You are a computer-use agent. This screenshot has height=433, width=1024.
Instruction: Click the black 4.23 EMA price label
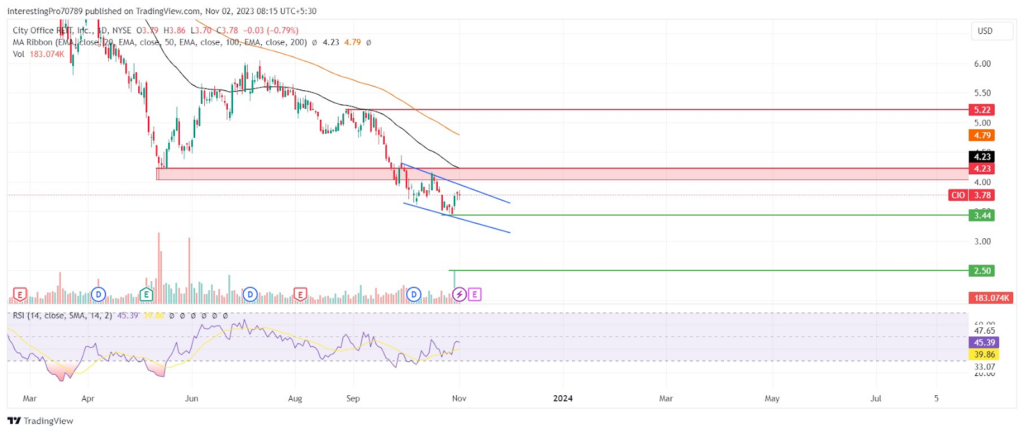982,157
